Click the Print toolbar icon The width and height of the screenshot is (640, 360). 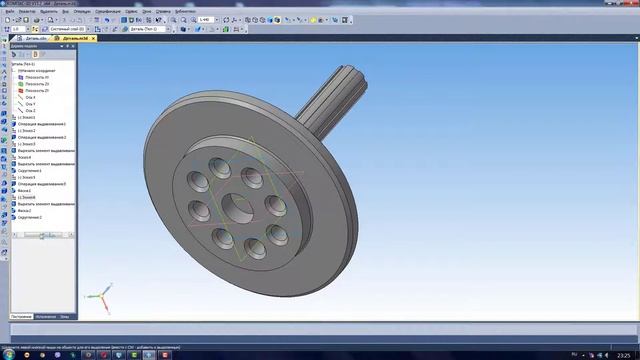(37, 20)
